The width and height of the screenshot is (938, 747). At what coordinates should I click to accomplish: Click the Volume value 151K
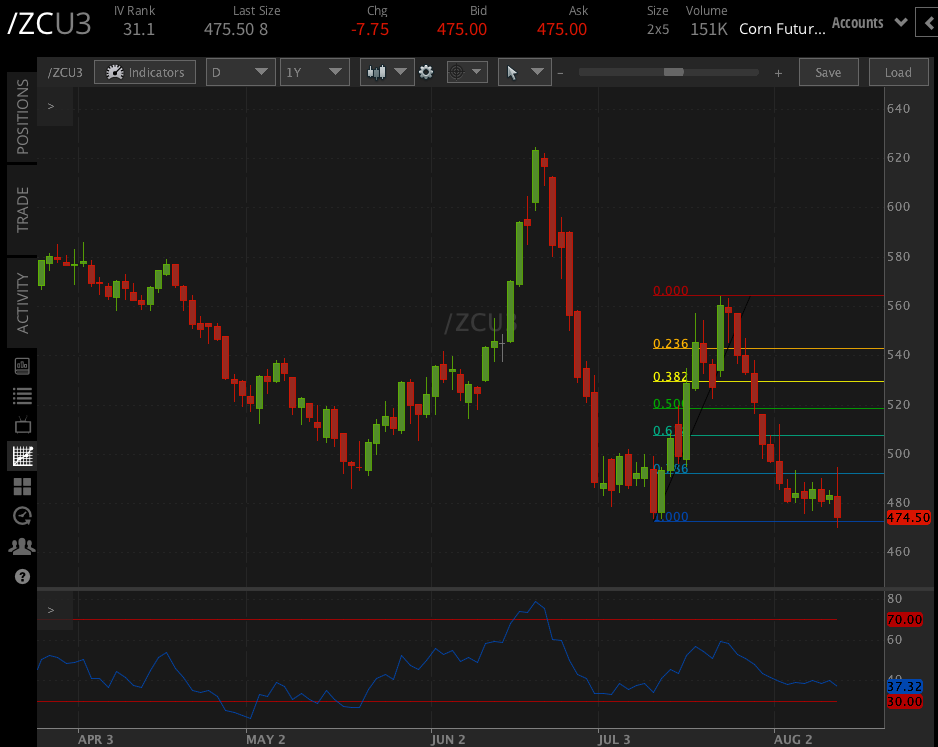tap(709, 29)
